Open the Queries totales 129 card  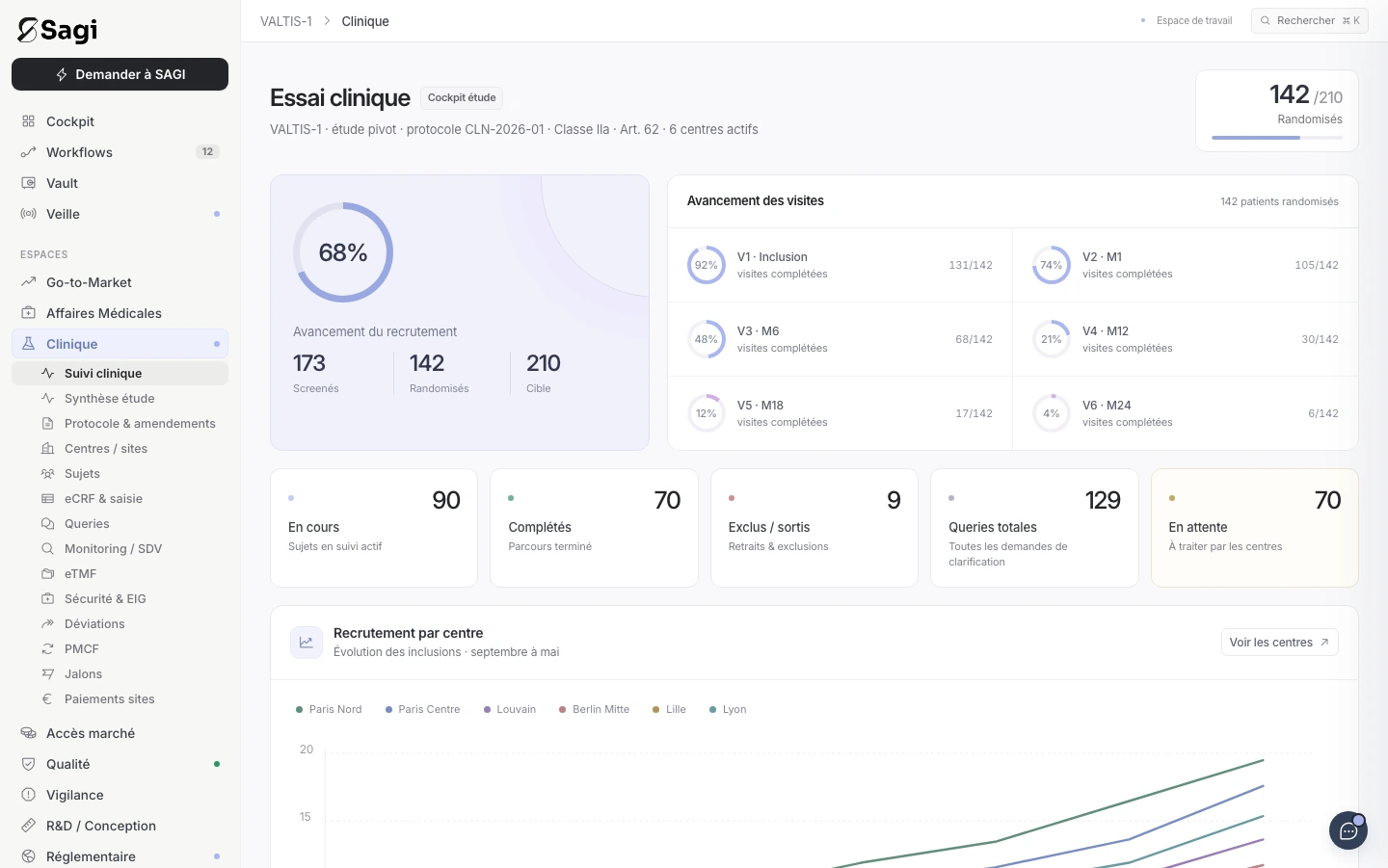[1034, 528]
